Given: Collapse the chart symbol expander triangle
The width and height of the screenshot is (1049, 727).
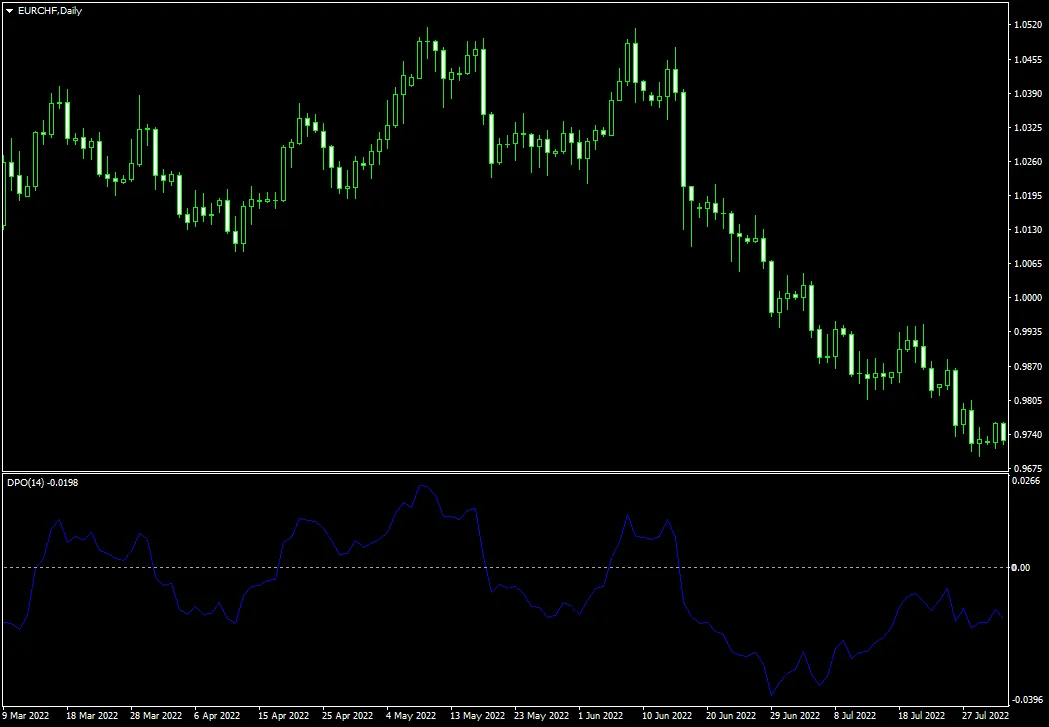Looking at the screenshot, I should coord(8,11).
